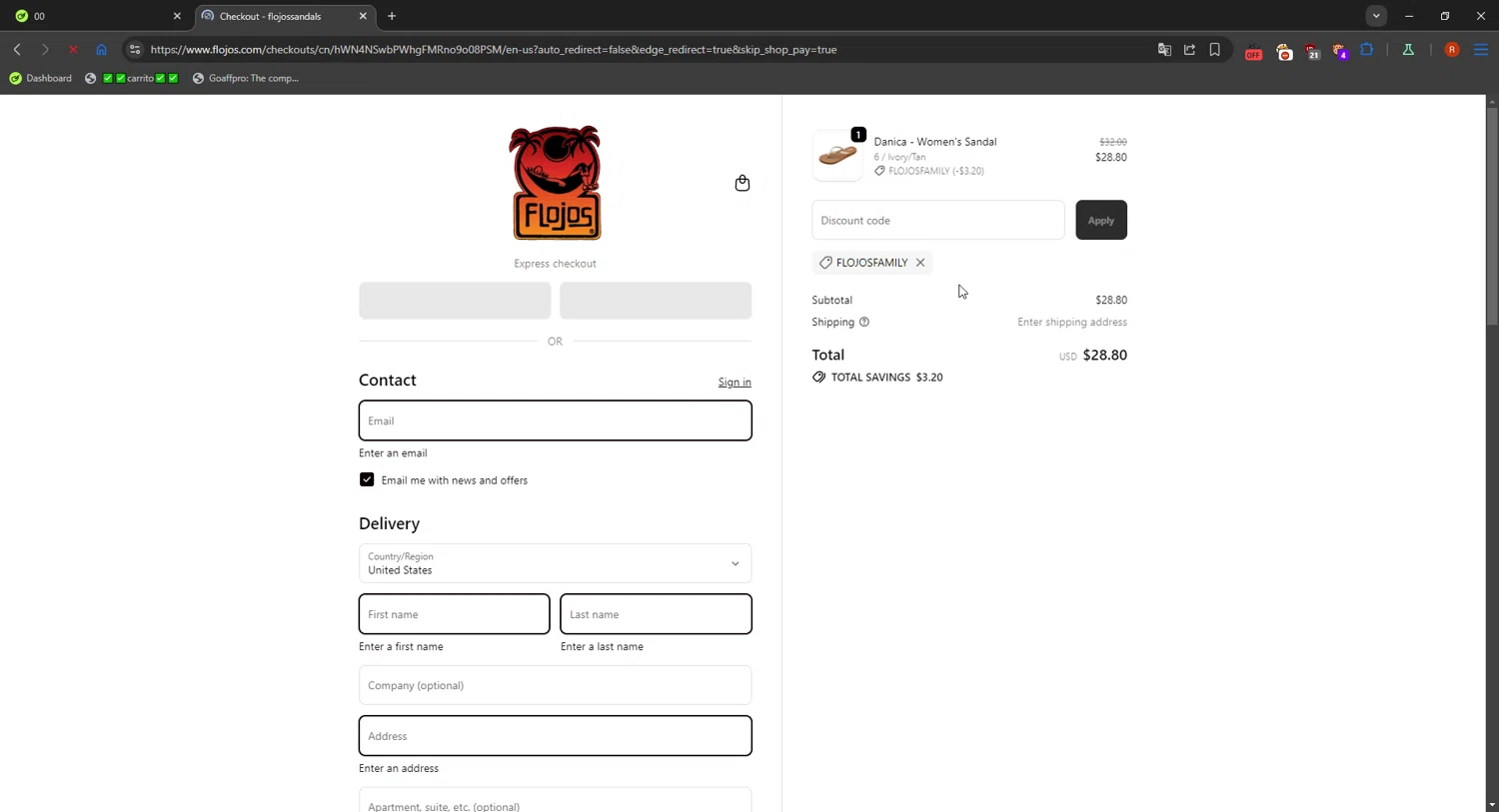The width and height of the screenshot is (1499, 812).
Task: Open the tab search dropdown
Action: tap(1376, 16)
